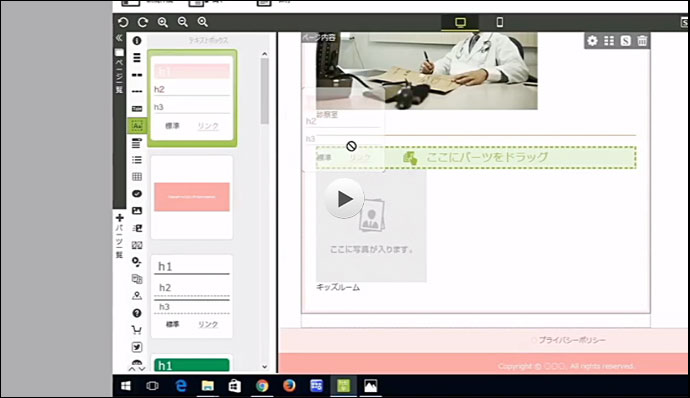This screenshot has width=690, height=398.
Task: Open the プライバシーポリシー footer link
Action: click(572, 340)
